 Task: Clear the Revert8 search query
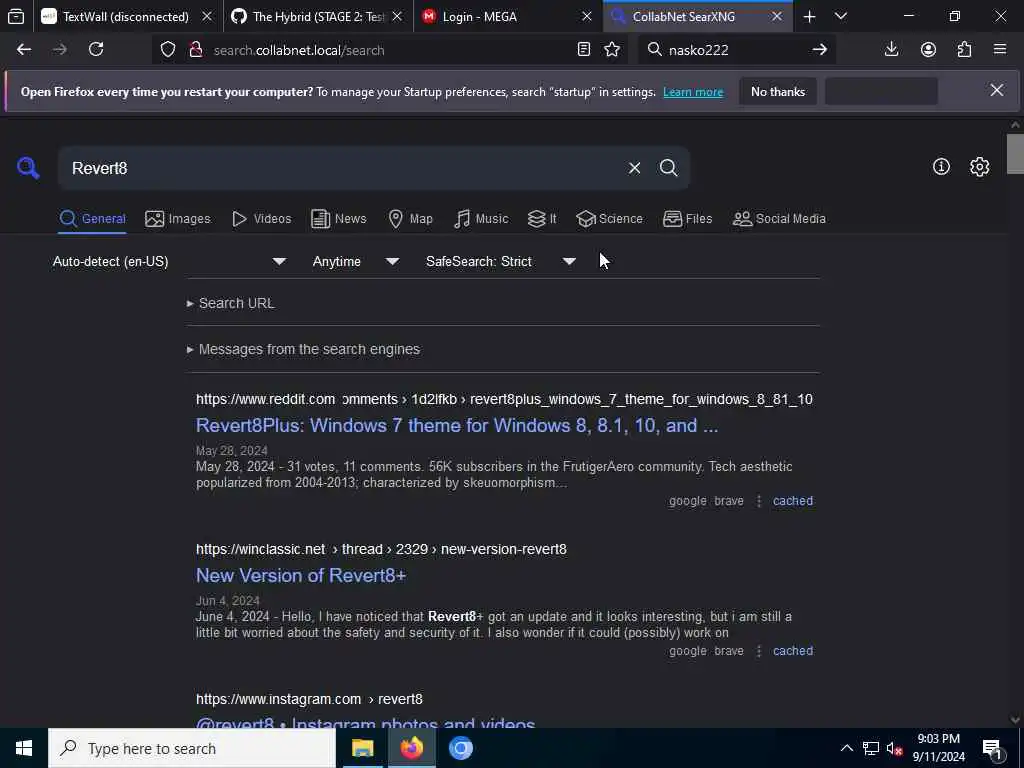pyautogui.click(x=634, y=168)
